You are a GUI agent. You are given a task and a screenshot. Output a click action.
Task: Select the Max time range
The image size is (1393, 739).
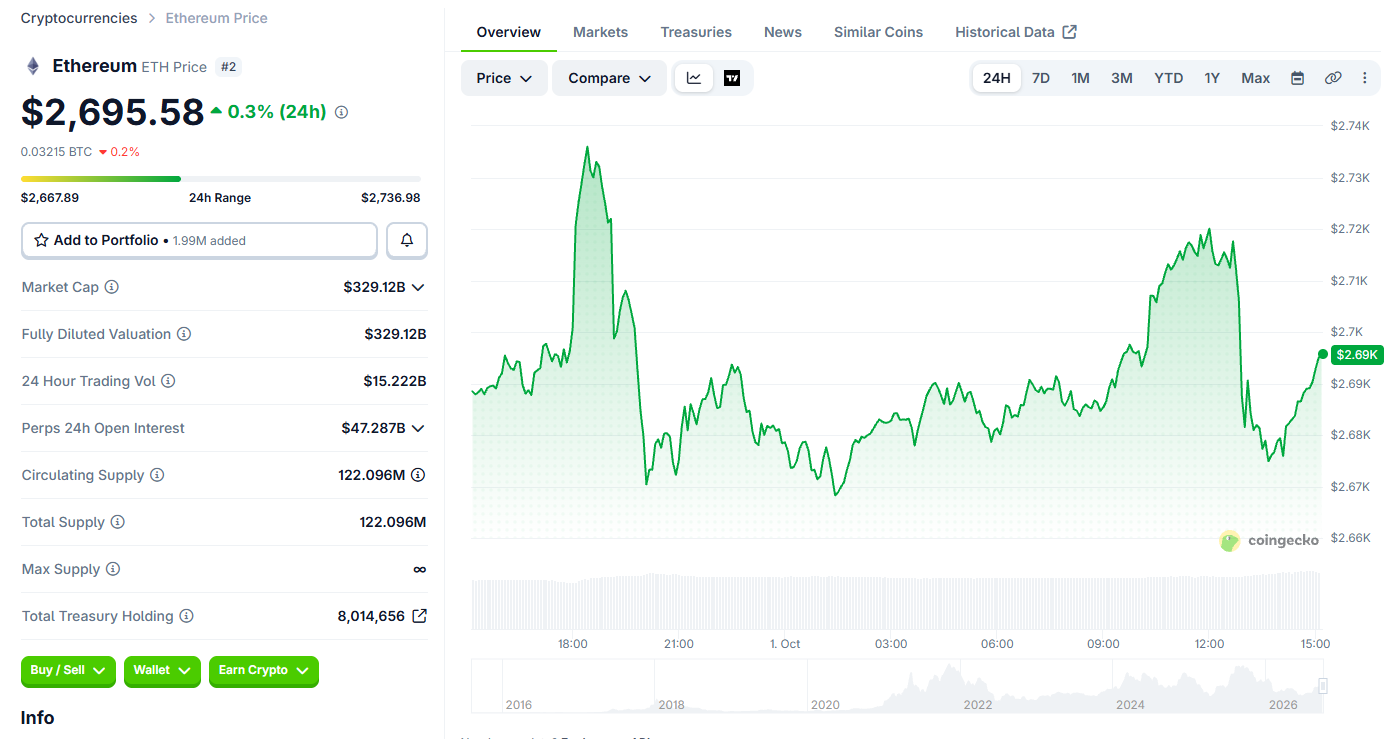point(1256,78)
